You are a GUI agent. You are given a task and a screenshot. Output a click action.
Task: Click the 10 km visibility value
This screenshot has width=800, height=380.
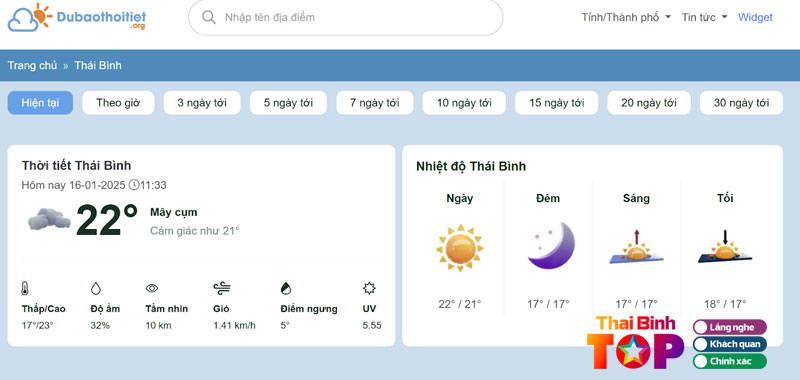(159, 325)
